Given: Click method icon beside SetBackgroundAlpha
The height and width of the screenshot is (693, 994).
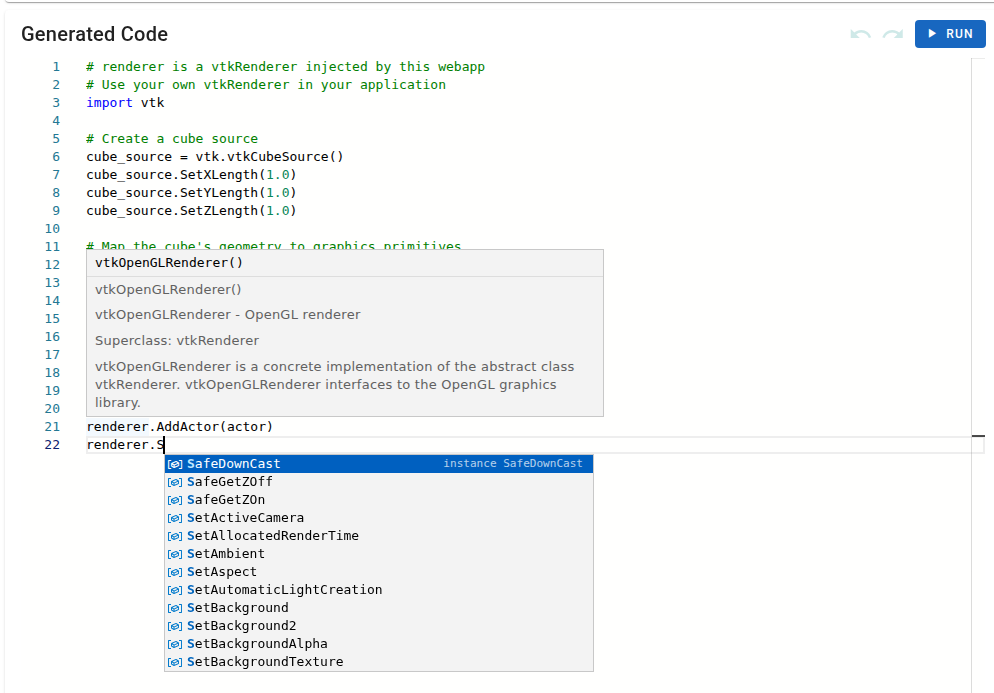Looking at the screenshot, I should (x=175, y=644).
